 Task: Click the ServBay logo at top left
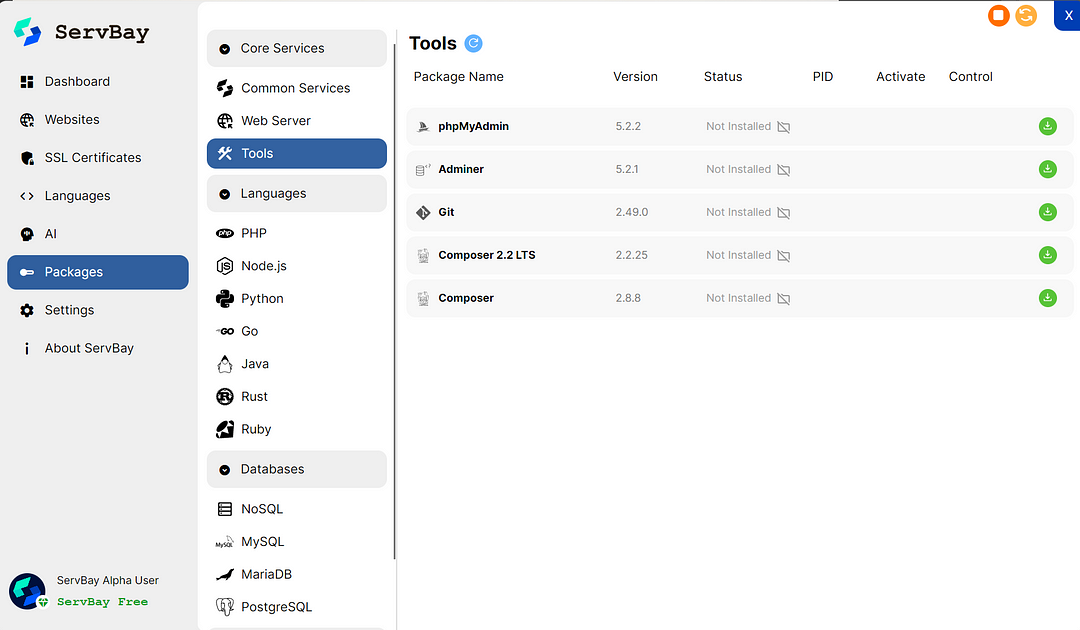point(28,32)
